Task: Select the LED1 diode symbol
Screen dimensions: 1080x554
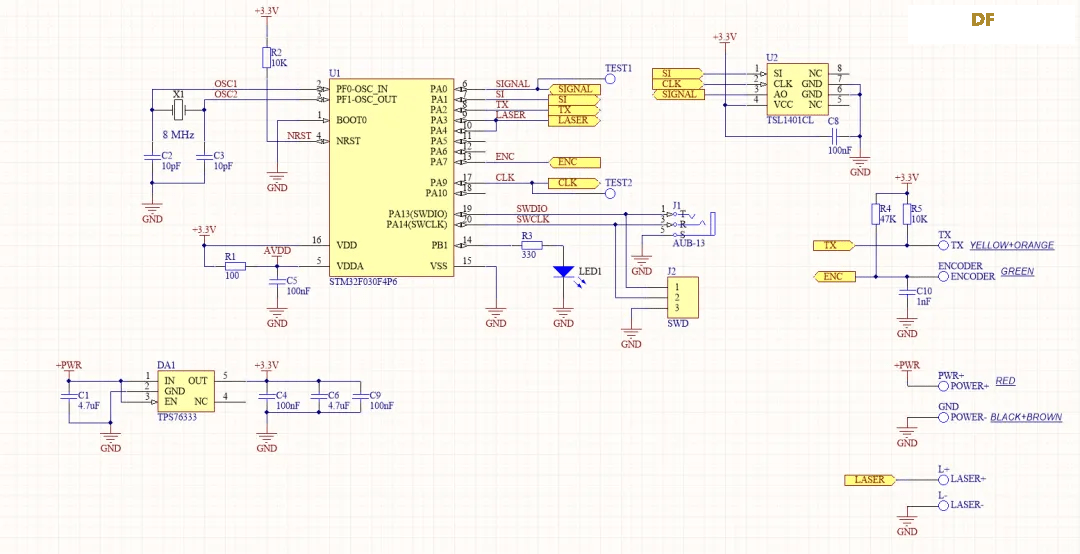Action: click(x=564, y=272)
